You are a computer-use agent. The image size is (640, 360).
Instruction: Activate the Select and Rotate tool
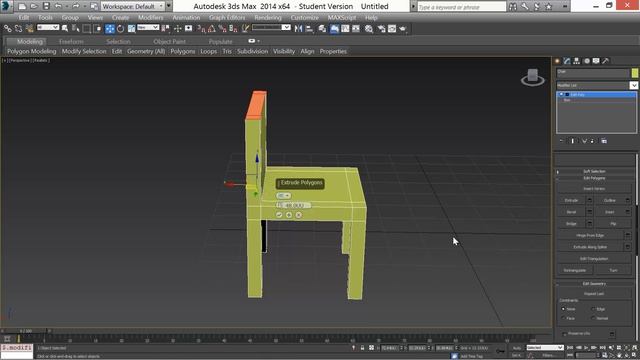click(120, 29)
